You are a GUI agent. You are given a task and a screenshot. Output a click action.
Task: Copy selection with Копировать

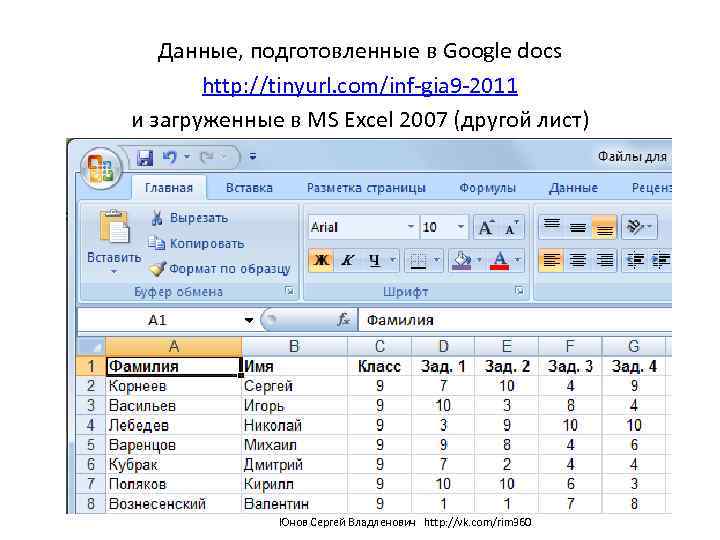[196, 243]
